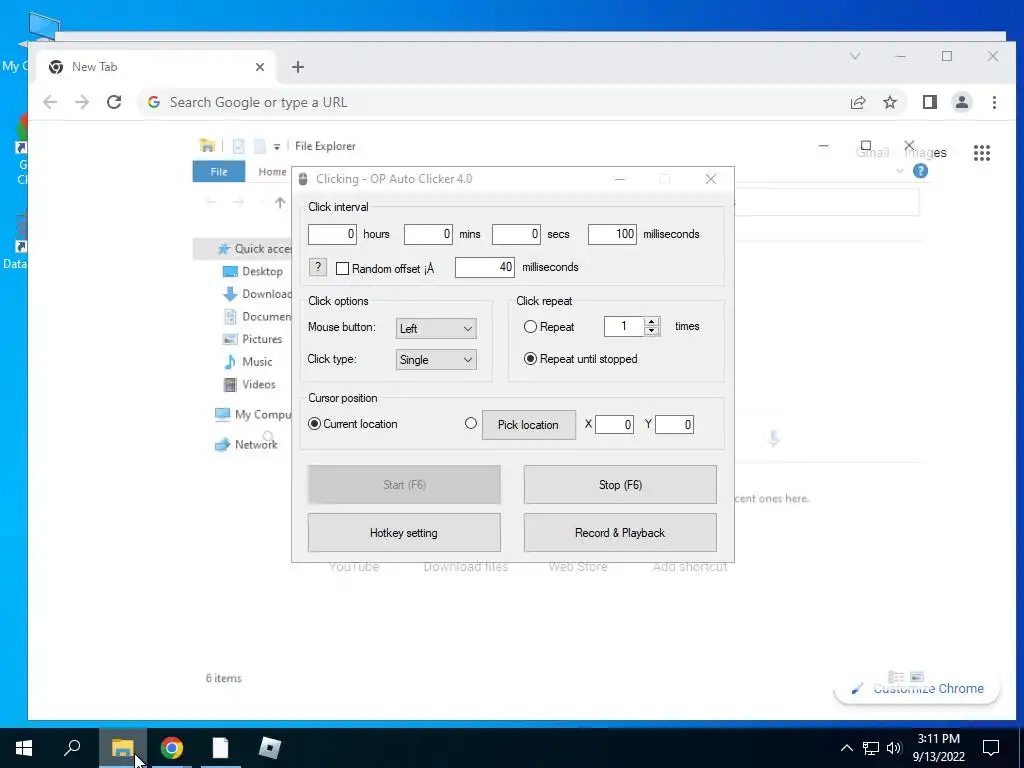Click the Pick location button
The image size is (1024, 768).
coord(528,424)
